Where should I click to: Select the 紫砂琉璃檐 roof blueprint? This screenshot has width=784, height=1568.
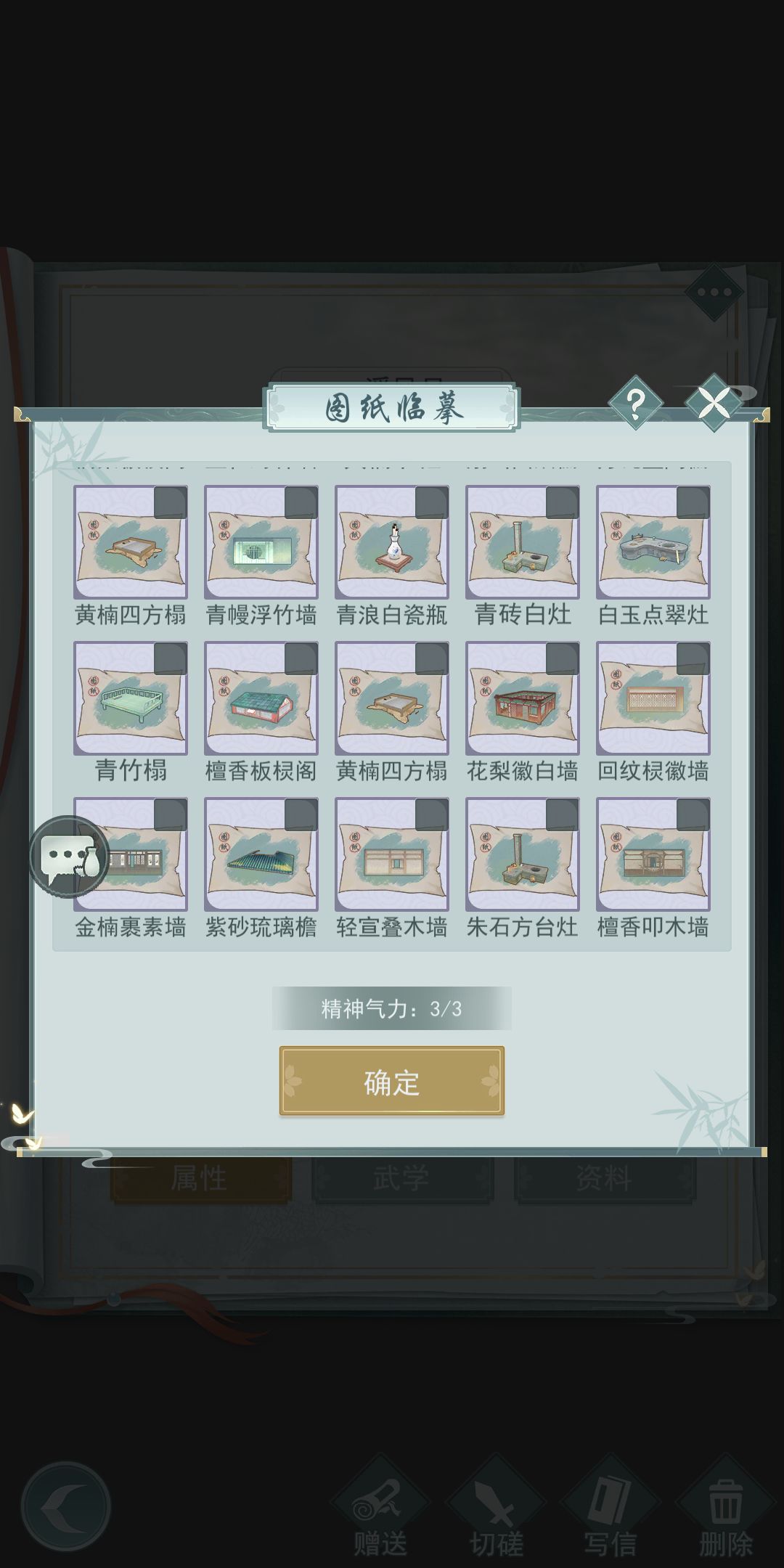click(x=261, y=854)
